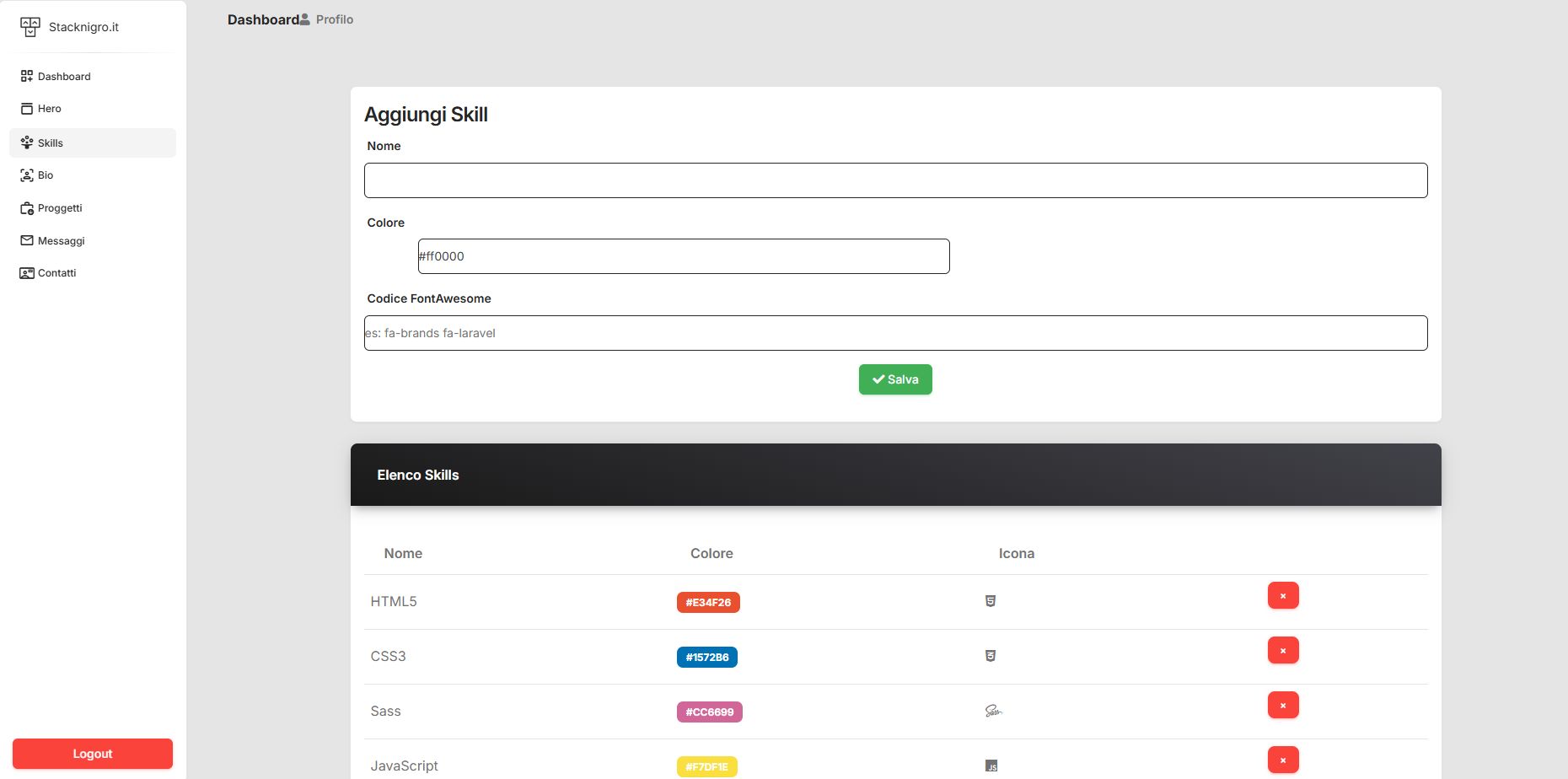Click the Proggetti briefcase icon
Viewport: 1568px width, 779px height.
[27, 208]
